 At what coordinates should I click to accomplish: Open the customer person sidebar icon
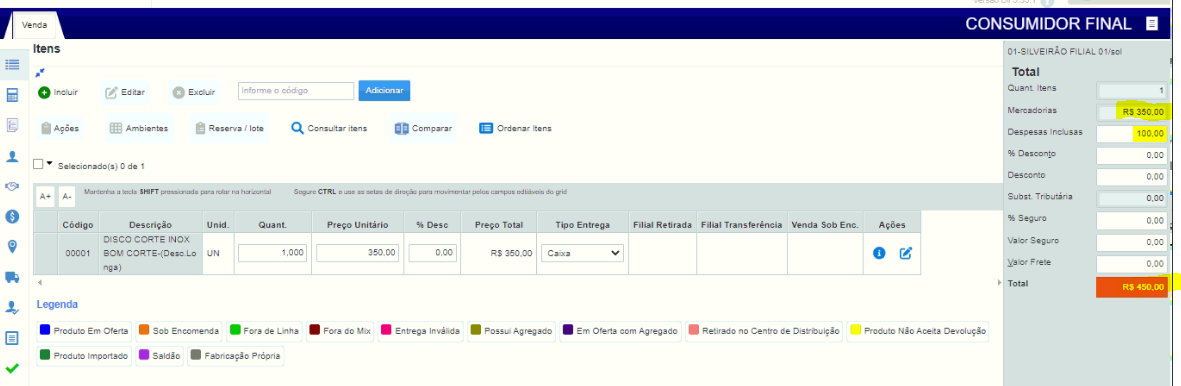pyautogui.click(x=12, y=156)
